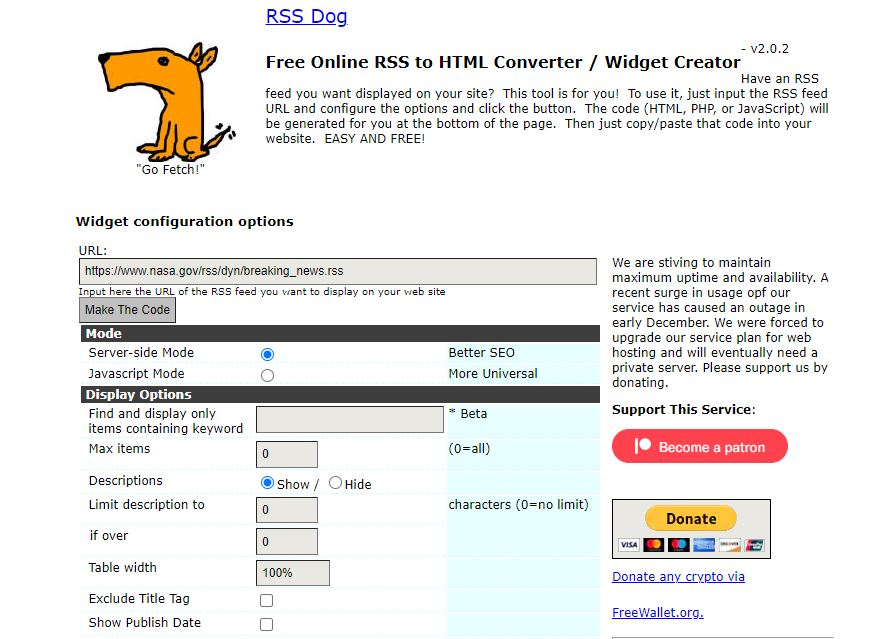Click the '(0=all)' hint text
This screenshot has width=884, height=639.
pos(469,449)
